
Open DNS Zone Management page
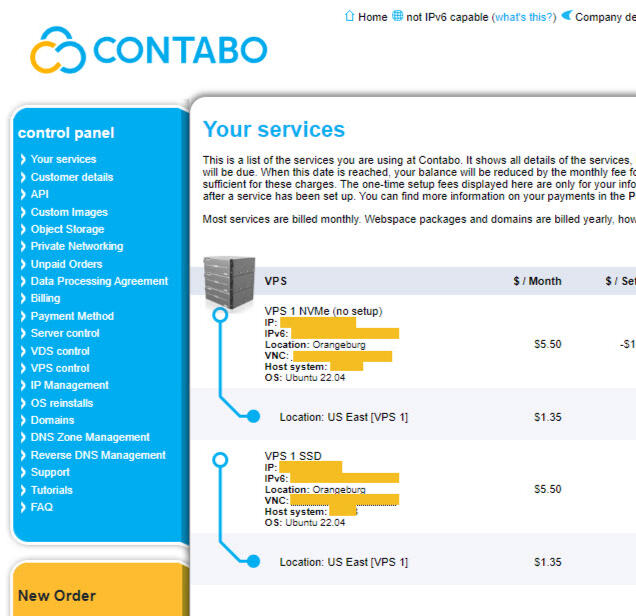(x=90, y=437)
